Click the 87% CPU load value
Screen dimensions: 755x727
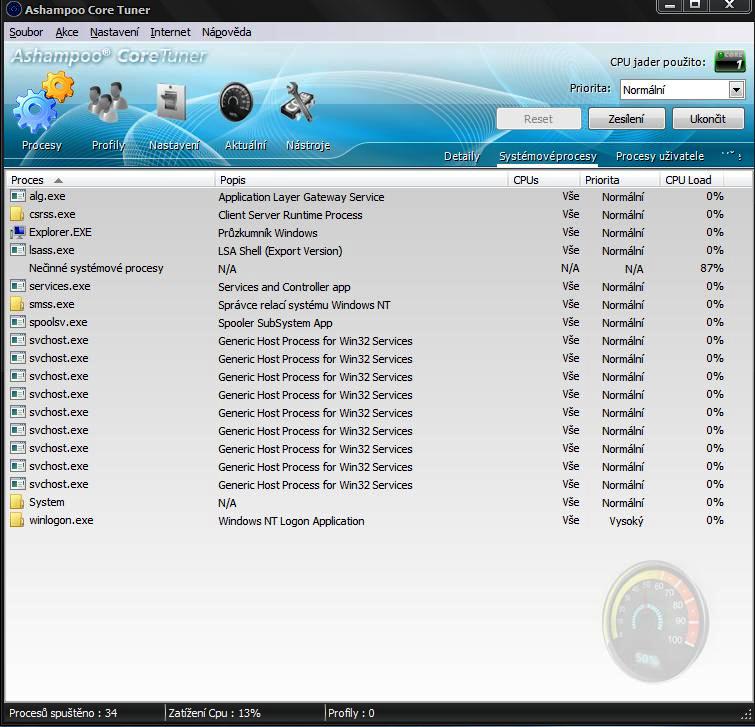click(x=712, y=268)
